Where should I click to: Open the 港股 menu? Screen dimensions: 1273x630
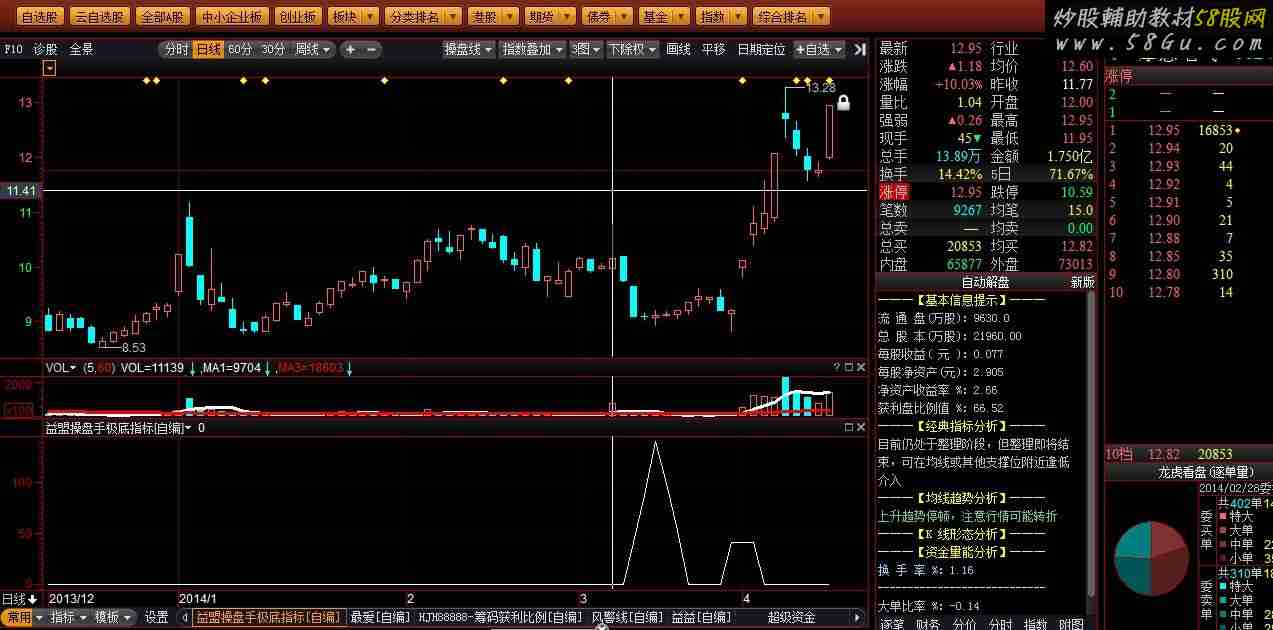coord(494,17)
